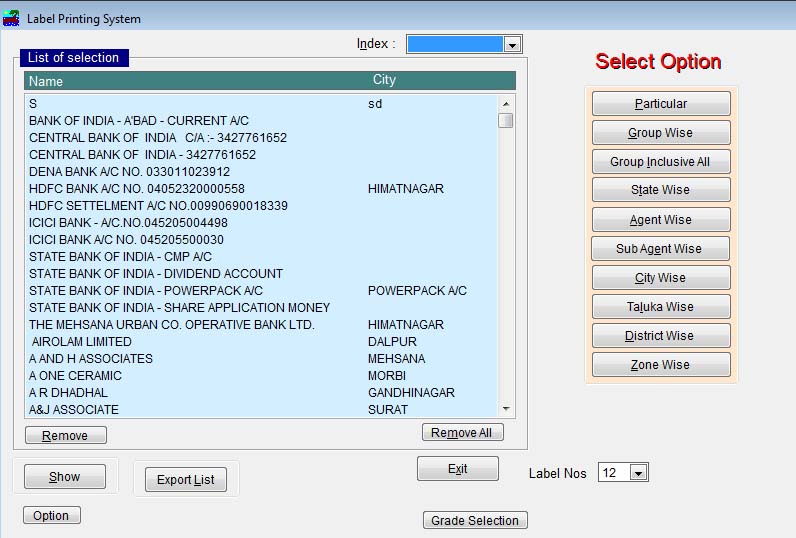Select CENTRAL BANK OF INDIA - 3427761652 row
This screenshot has height=538, width=796.
point(261,155)
